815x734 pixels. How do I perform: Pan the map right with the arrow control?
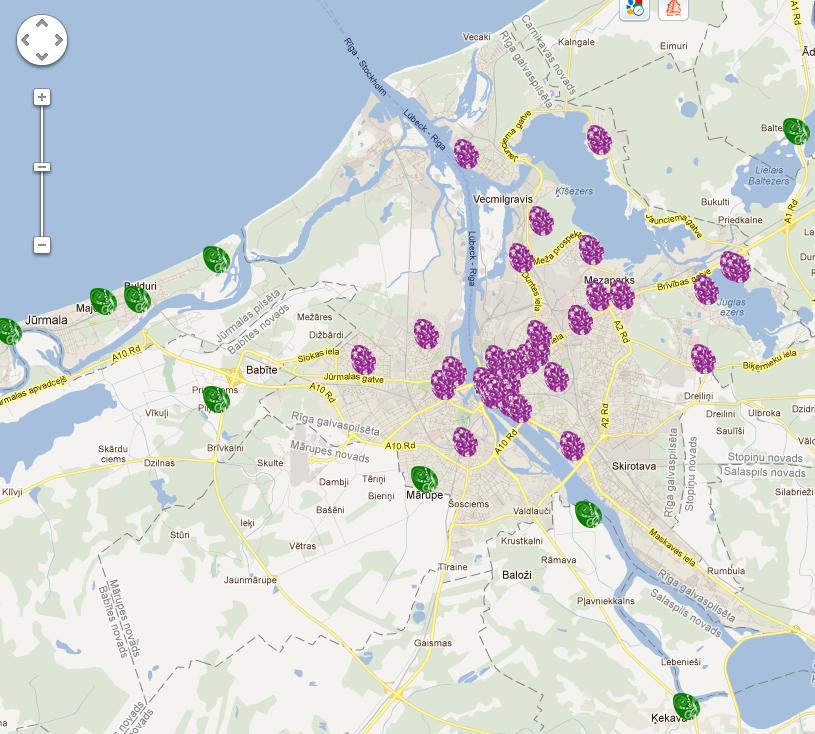(x=59, y=40)
